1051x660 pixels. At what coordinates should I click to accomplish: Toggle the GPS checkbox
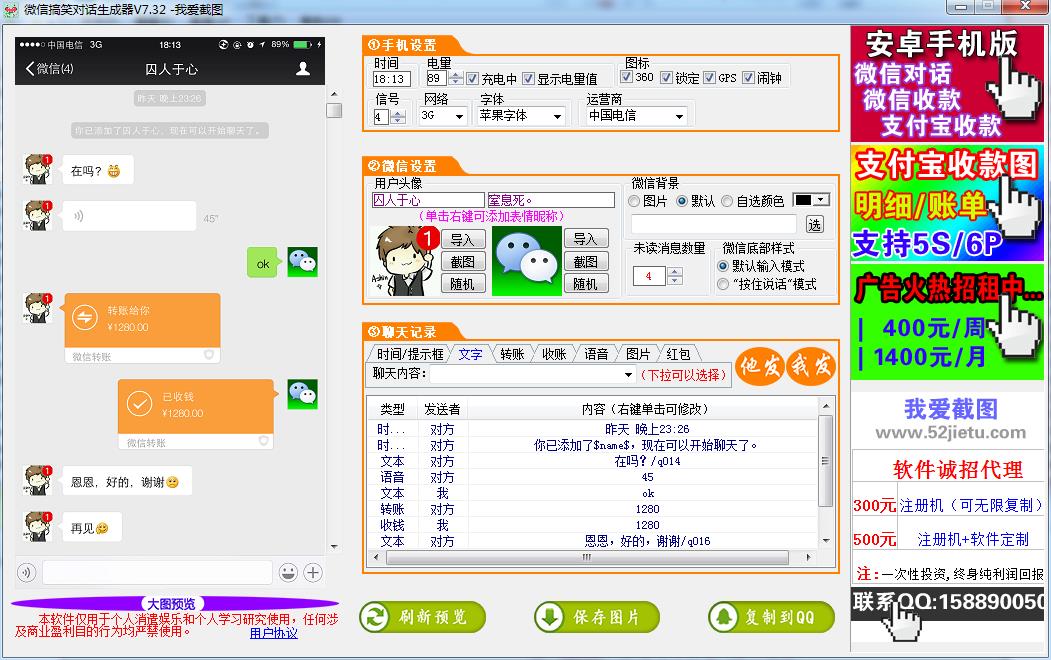click(x=710, y=77)
